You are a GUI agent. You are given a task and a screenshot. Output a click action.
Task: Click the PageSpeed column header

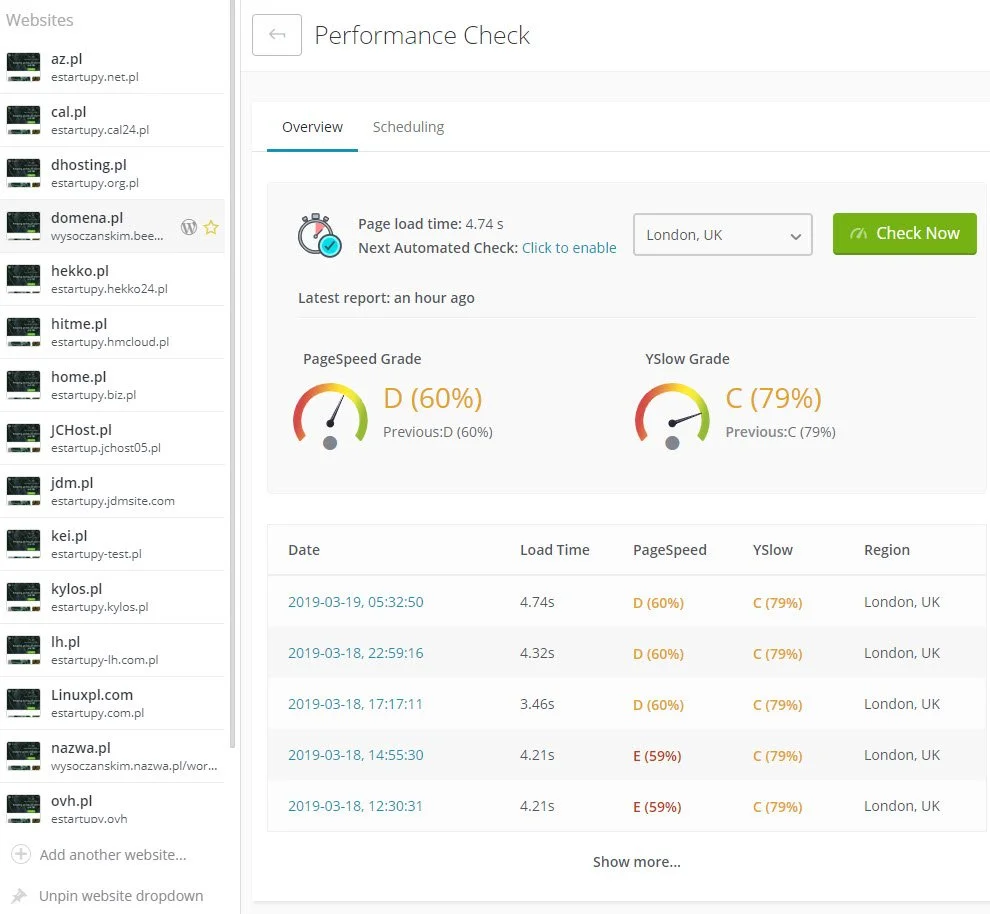(670, 550)
